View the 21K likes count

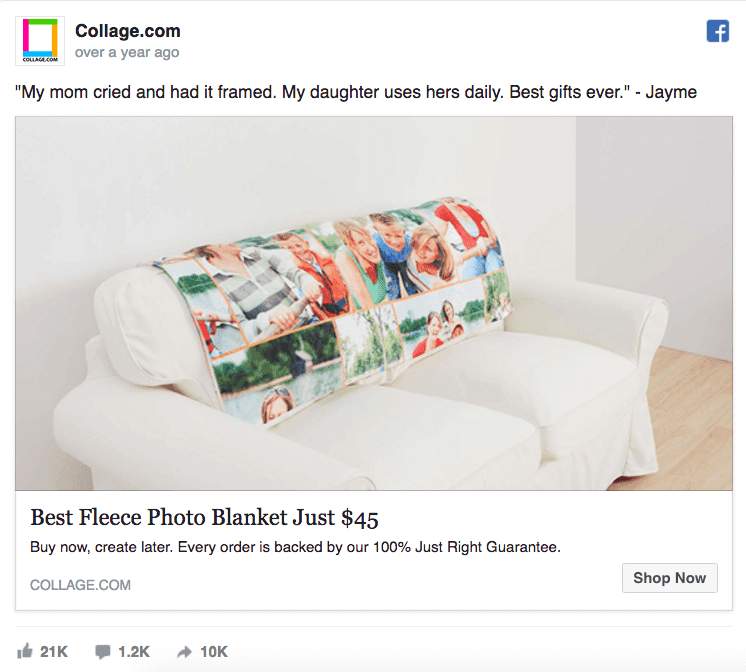pos(54,652)
